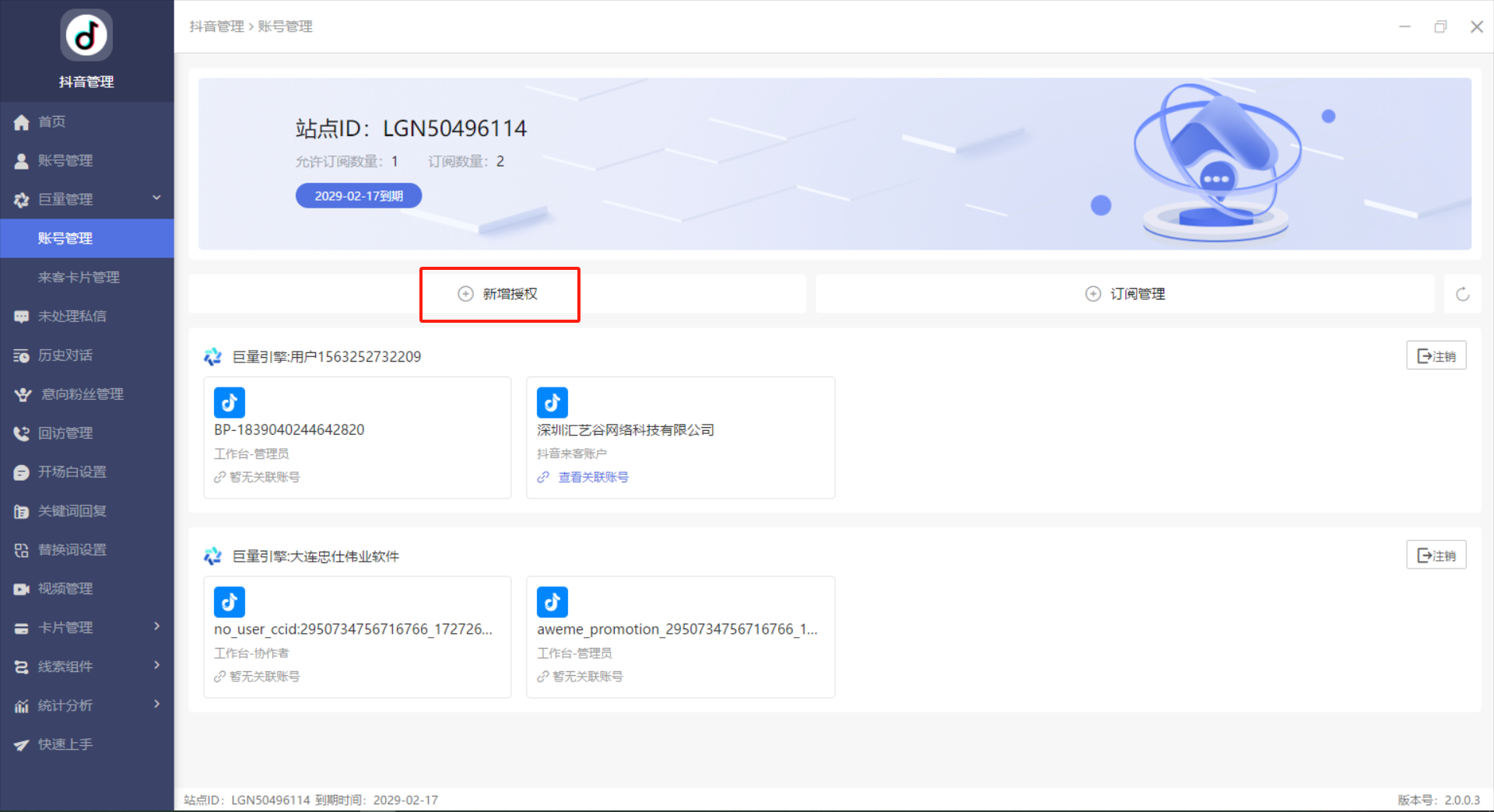Screen dimensions: 1494x812
Task: Click the 新增授权 button
Action: [500, 294]
